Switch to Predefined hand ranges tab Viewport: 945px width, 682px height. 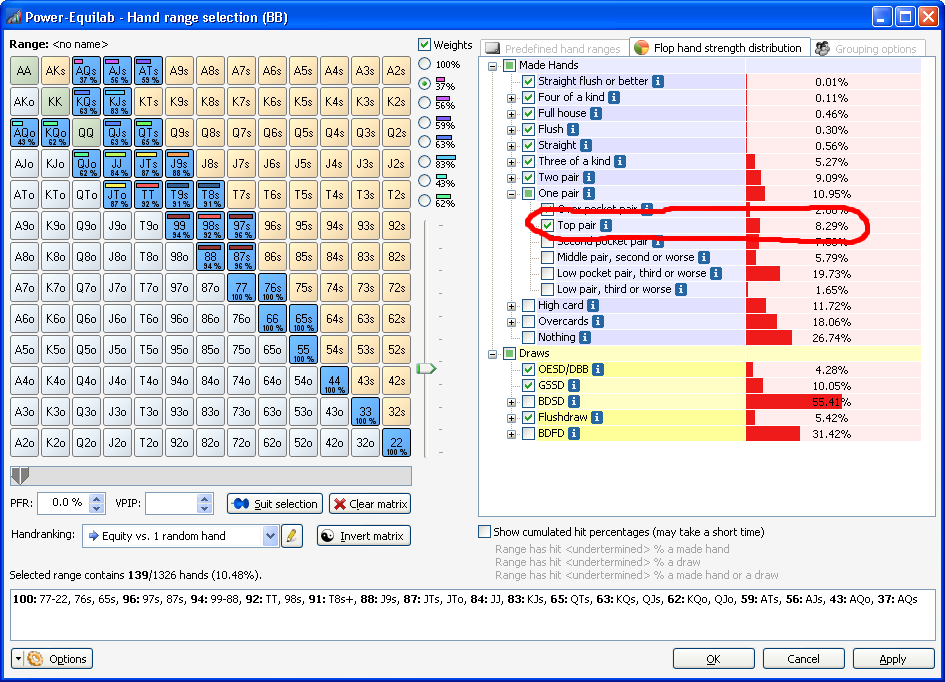[554, 48]
